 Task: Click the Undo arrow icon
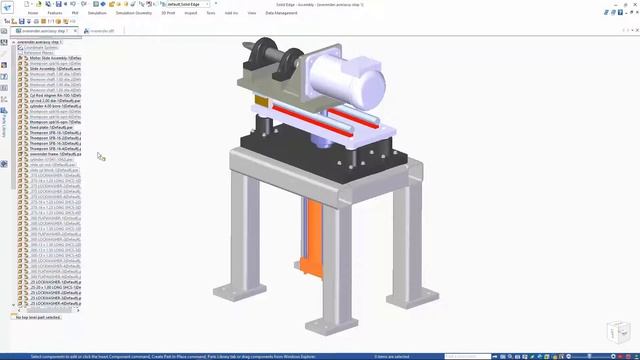[x=73, y=4]
